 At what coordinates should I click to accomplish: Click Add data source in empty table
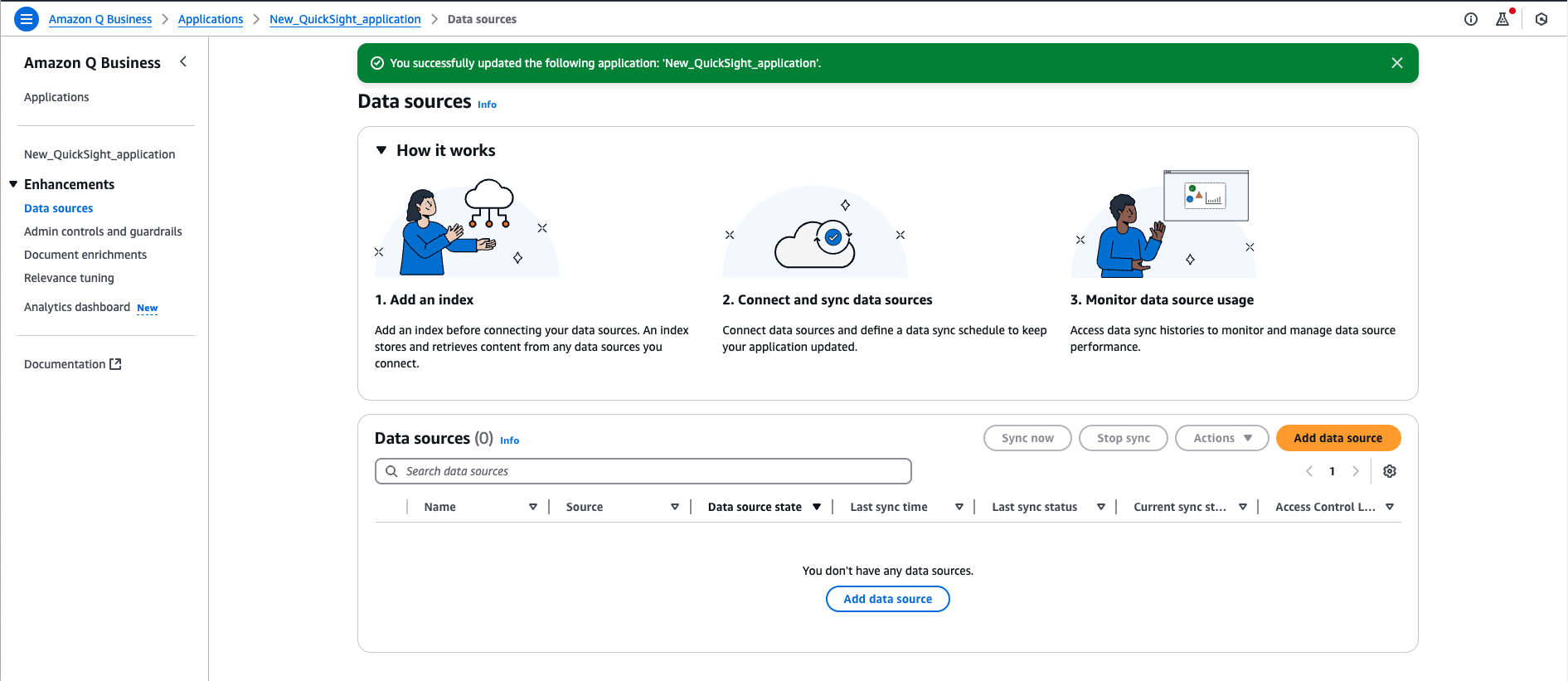[888, 599]
